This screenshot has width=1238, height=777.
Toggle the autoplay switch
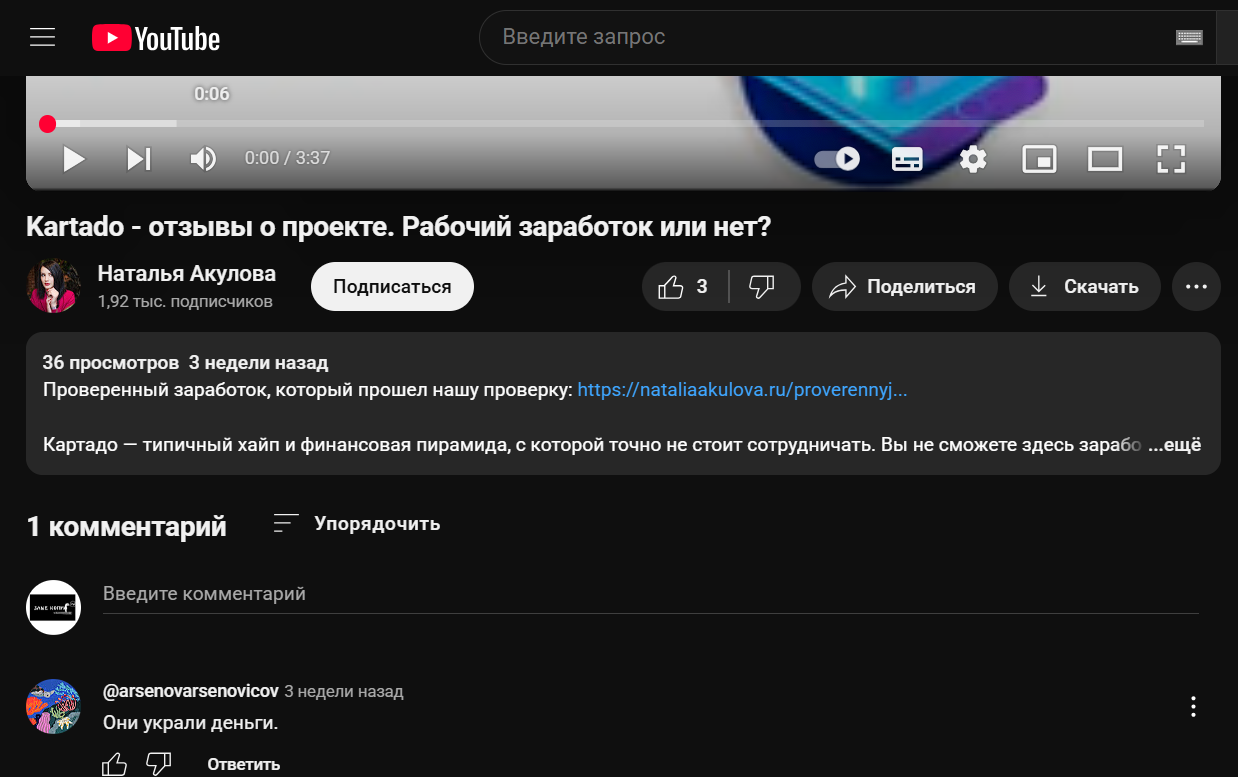click(x=837, y=159)
